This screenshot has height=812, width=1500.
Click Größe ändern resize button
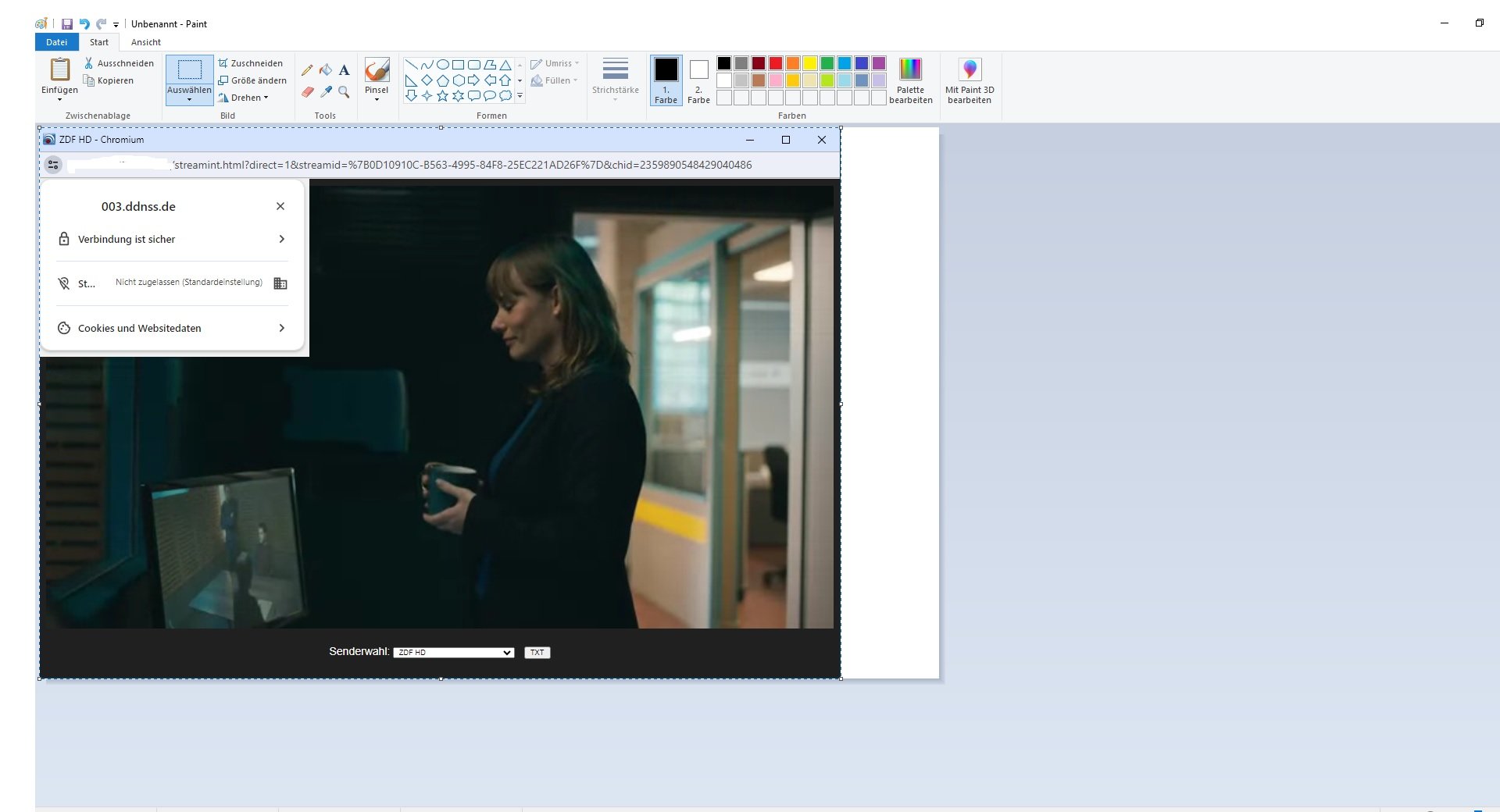(252, 80)
